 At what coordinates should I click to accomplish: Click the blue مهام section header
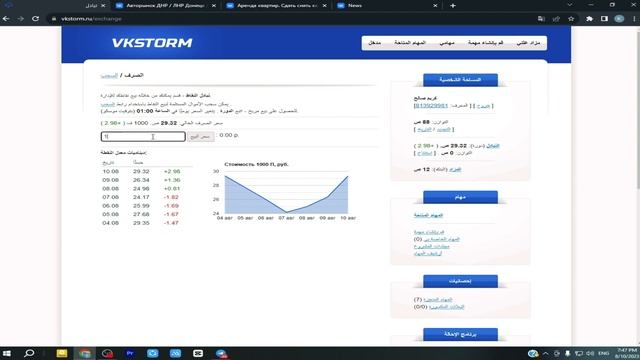pyautogui.click(x=460, y=197)
